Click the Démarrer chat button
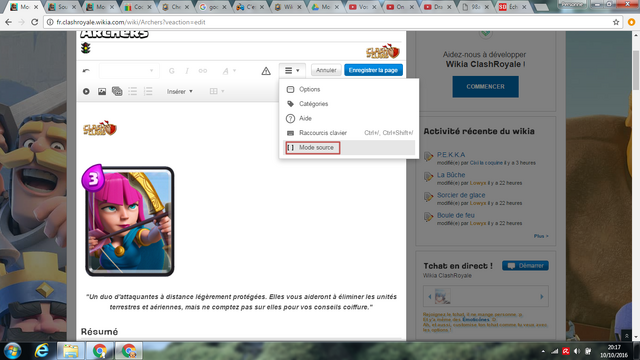This screenshot has width=640, height=360. 525,266
